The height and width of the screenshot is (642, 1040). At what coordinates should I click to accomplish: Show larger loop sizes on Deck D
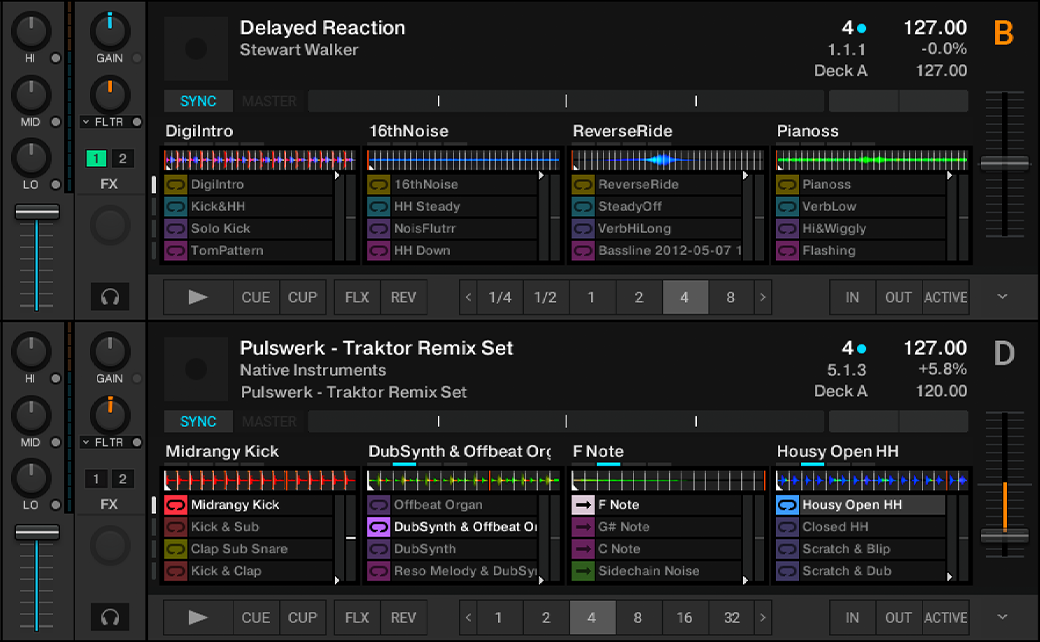pos(763,617)
